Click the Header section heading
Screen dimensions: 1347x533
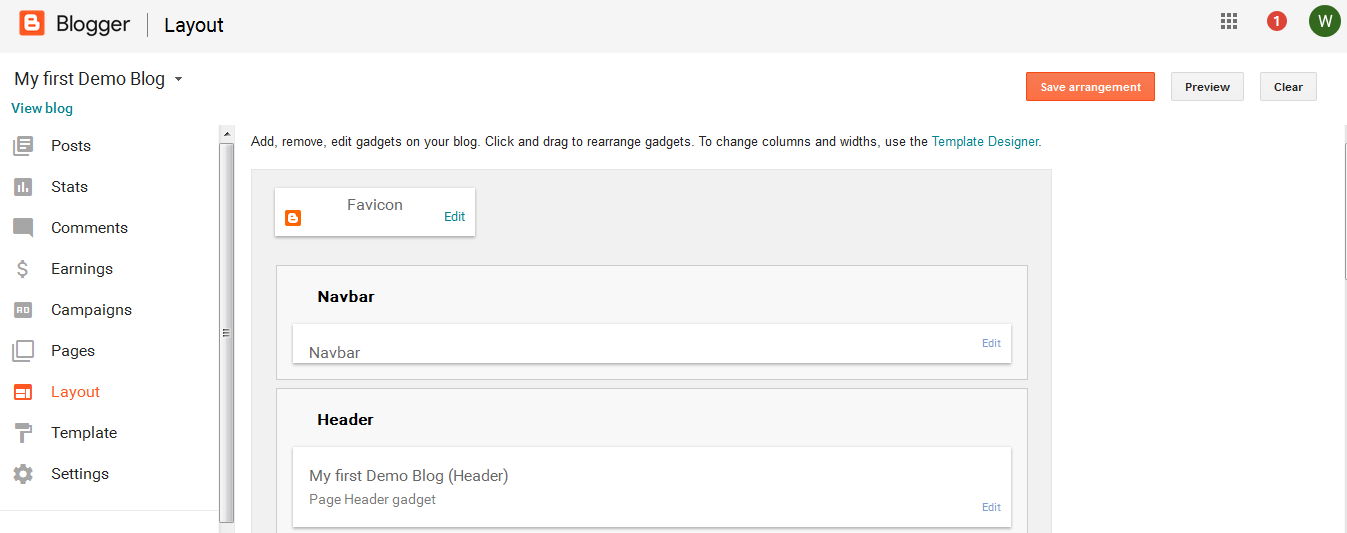345,420
